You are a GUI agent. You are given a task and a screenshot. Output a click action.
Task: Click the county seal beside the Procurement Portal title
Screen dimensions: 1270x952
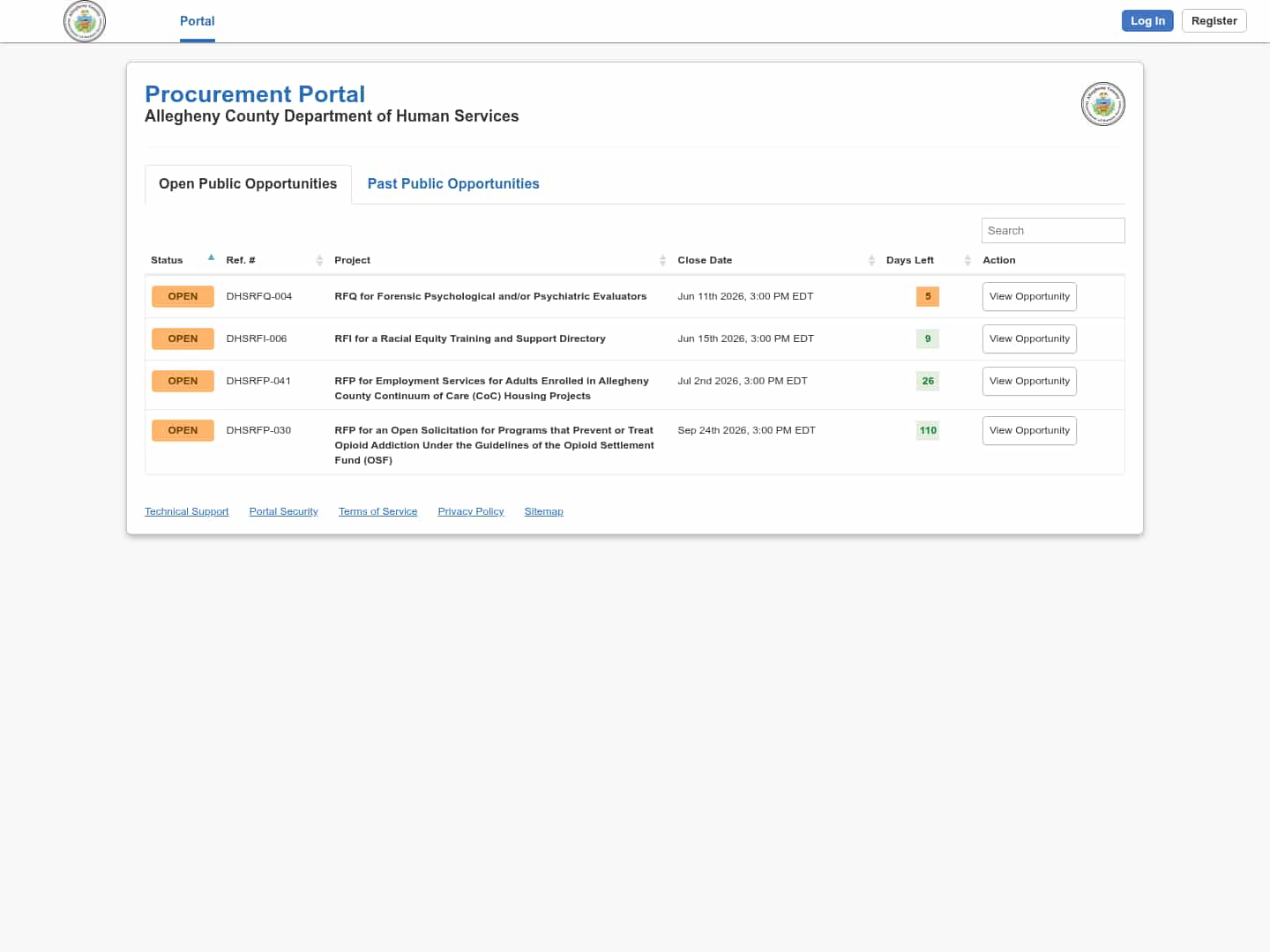pos(1103,104)
